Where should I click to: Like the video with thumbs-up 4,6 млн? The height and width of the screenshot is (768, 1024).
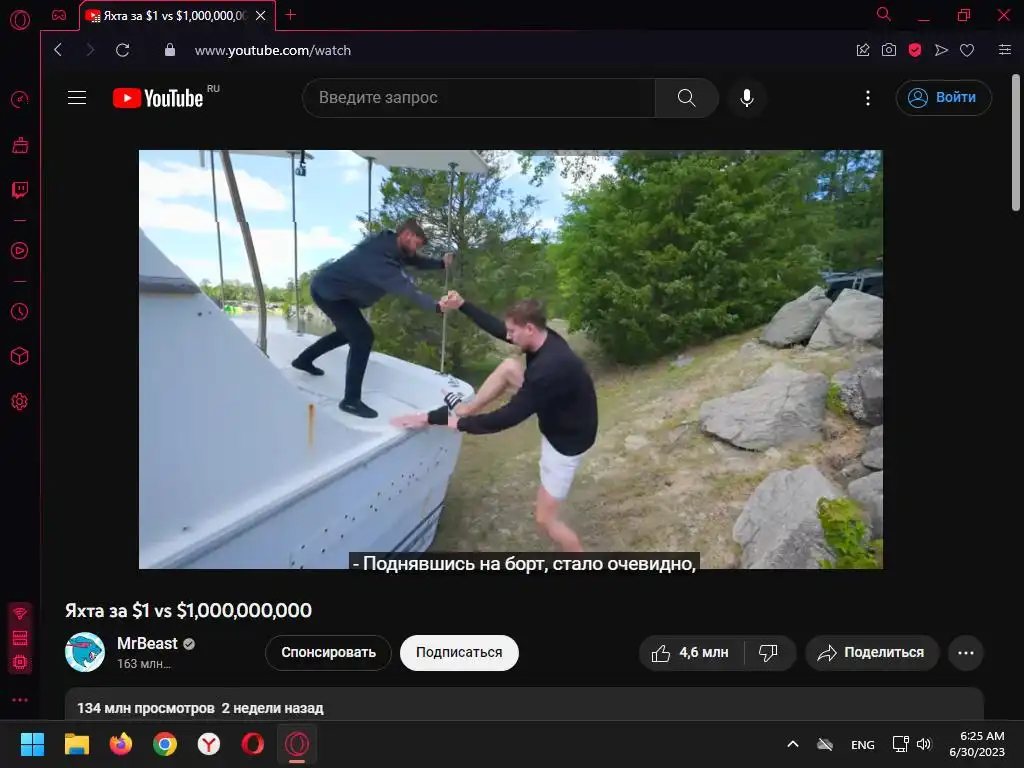691,652
